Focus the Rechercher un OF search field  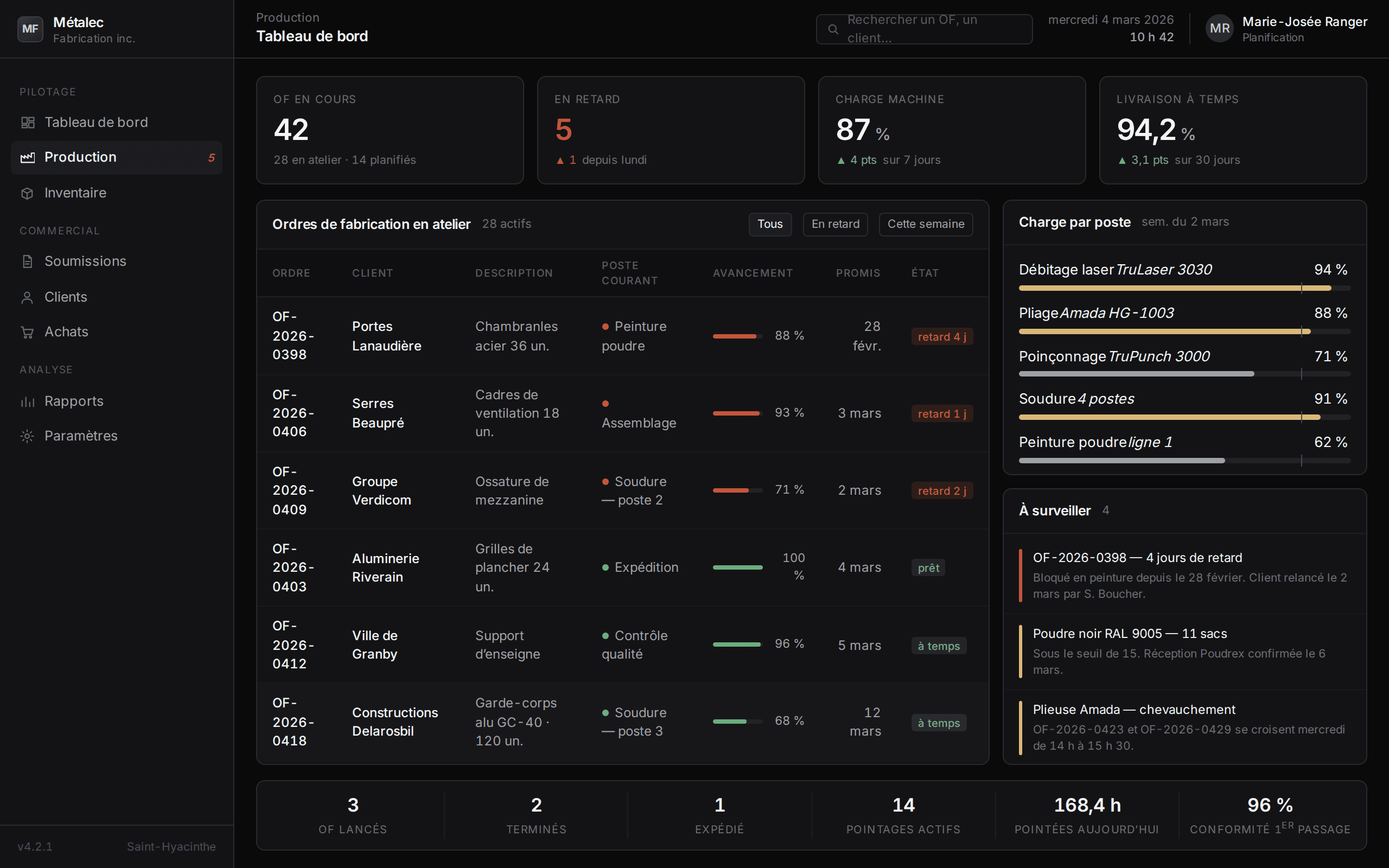(924, 29)
